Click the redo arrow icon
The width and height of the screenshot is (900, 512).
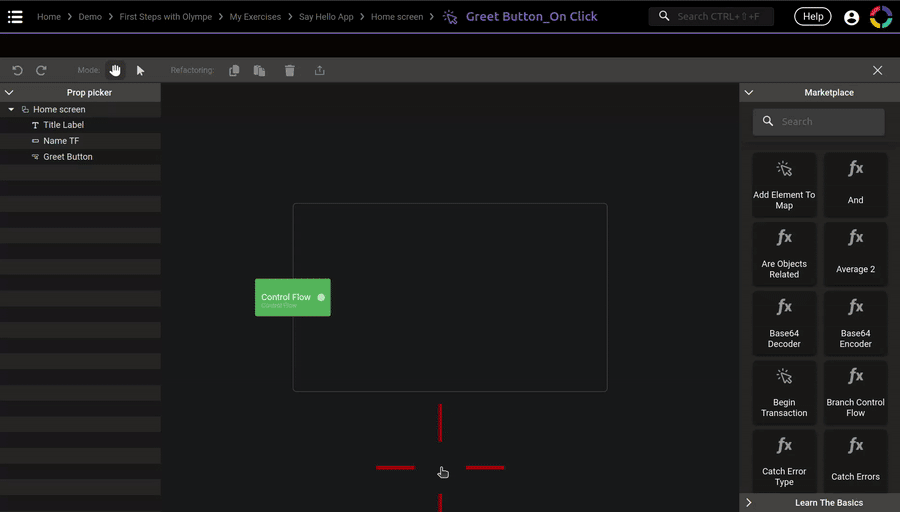click(x=41, y=71)
